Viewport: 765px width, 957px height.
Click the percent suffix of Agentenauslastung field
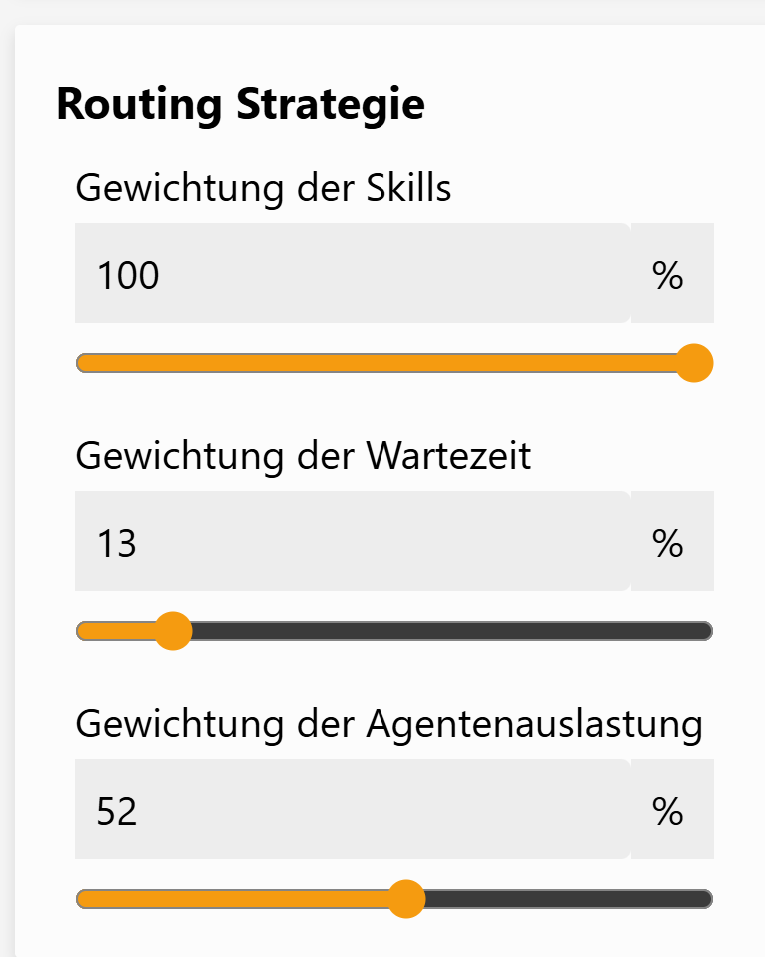(668, 811)
